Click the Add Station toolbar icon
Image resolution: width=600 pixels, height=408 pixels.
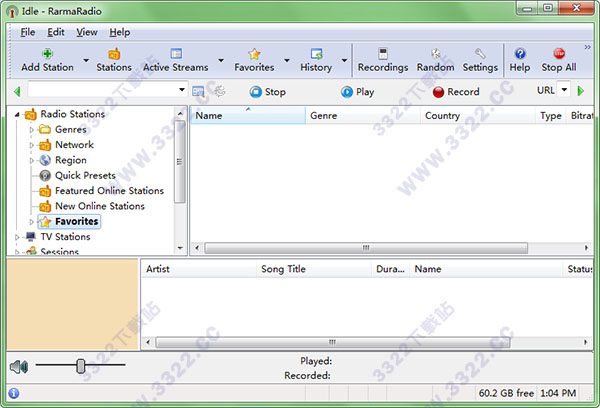pos(47,54)
